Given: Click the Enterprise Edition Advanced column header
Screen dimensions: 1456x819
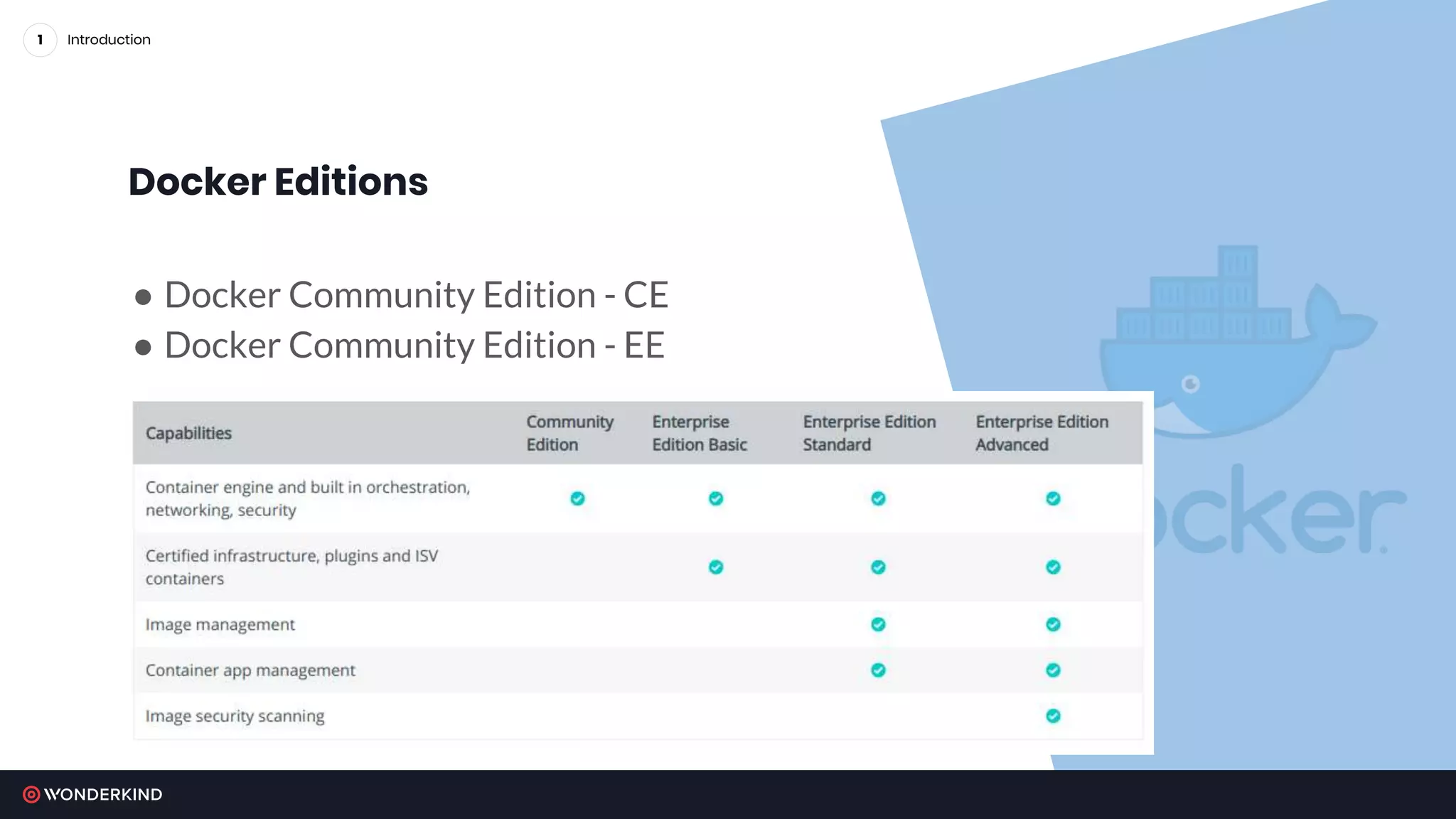Looking at the screenshot, I should (x=1042, y=433).
